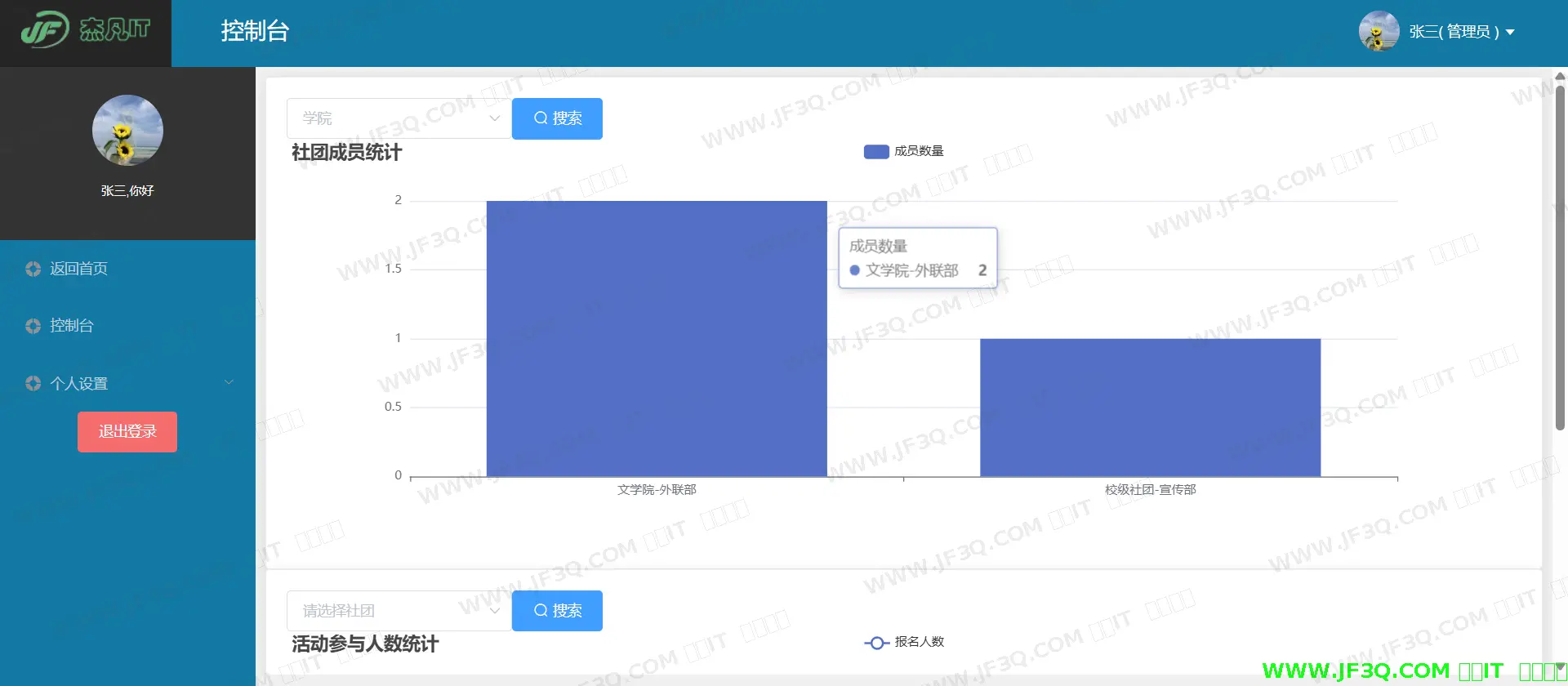Viewport: 1568px width, 686px height.
Task: Toggle the 报名人数 legend series
Action: pyautogui.click(x=903, y=642)
